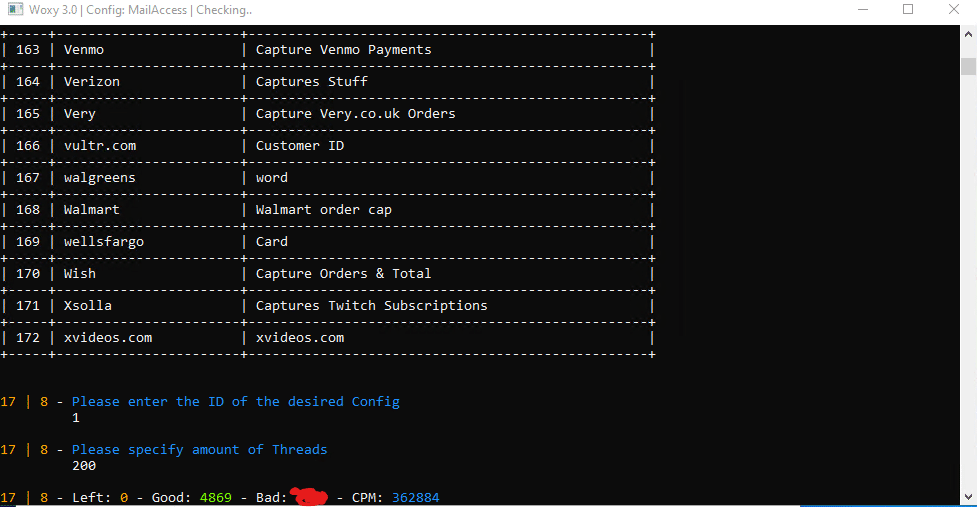Click 'Card' description in row 169
The image size is (977, 507).
(272, 242)
